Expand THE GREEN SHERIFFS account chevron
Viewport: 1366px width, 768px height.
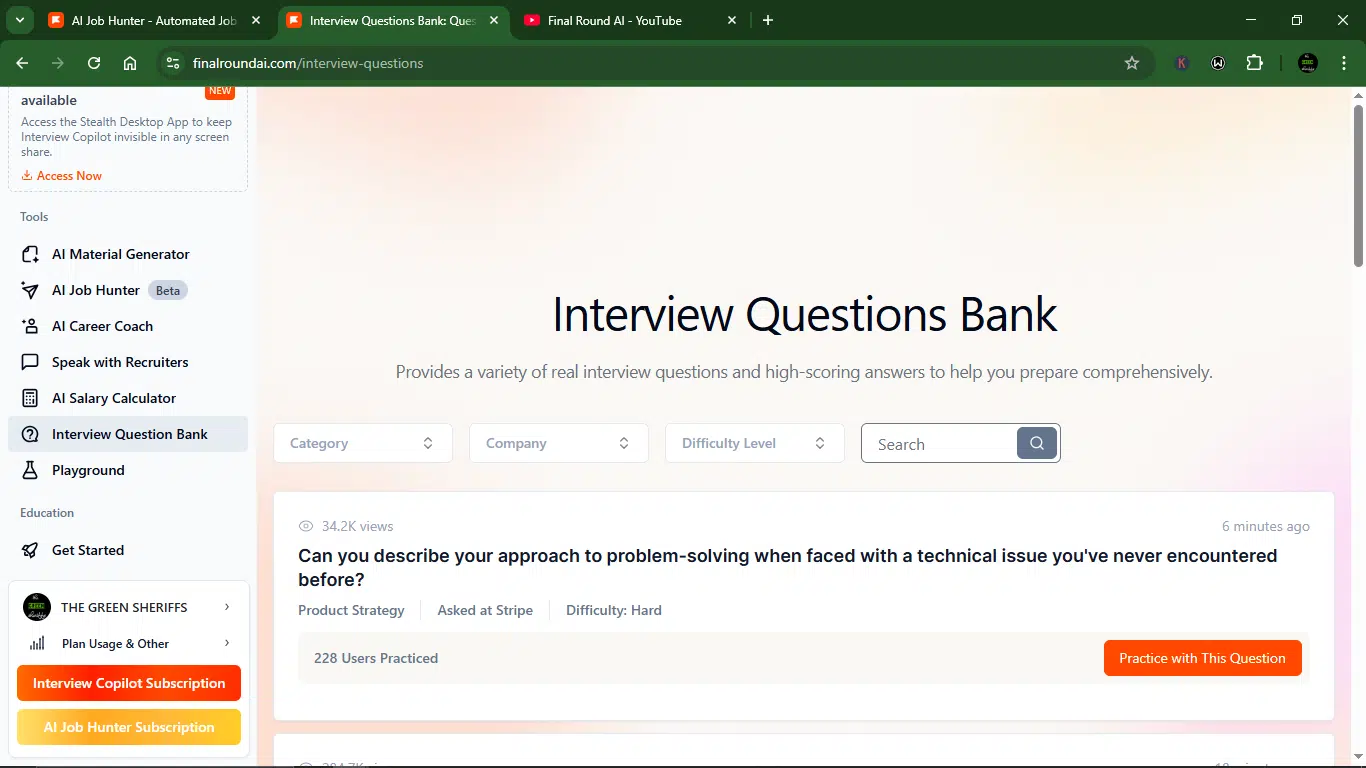227,607
